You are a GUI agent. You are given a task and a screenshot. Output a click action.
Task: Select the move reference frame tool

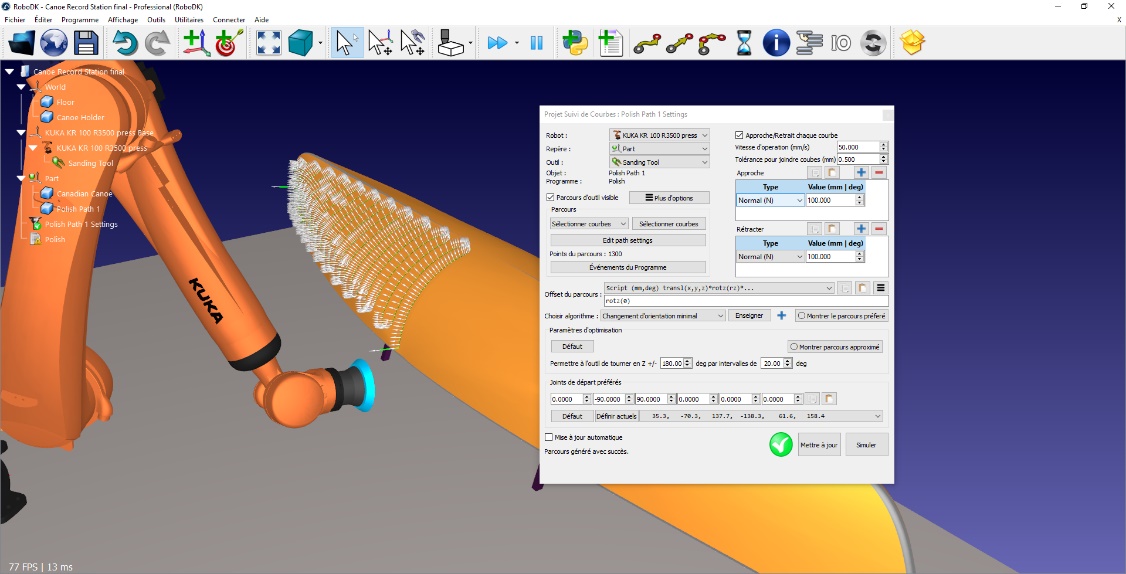pos(380,43)
